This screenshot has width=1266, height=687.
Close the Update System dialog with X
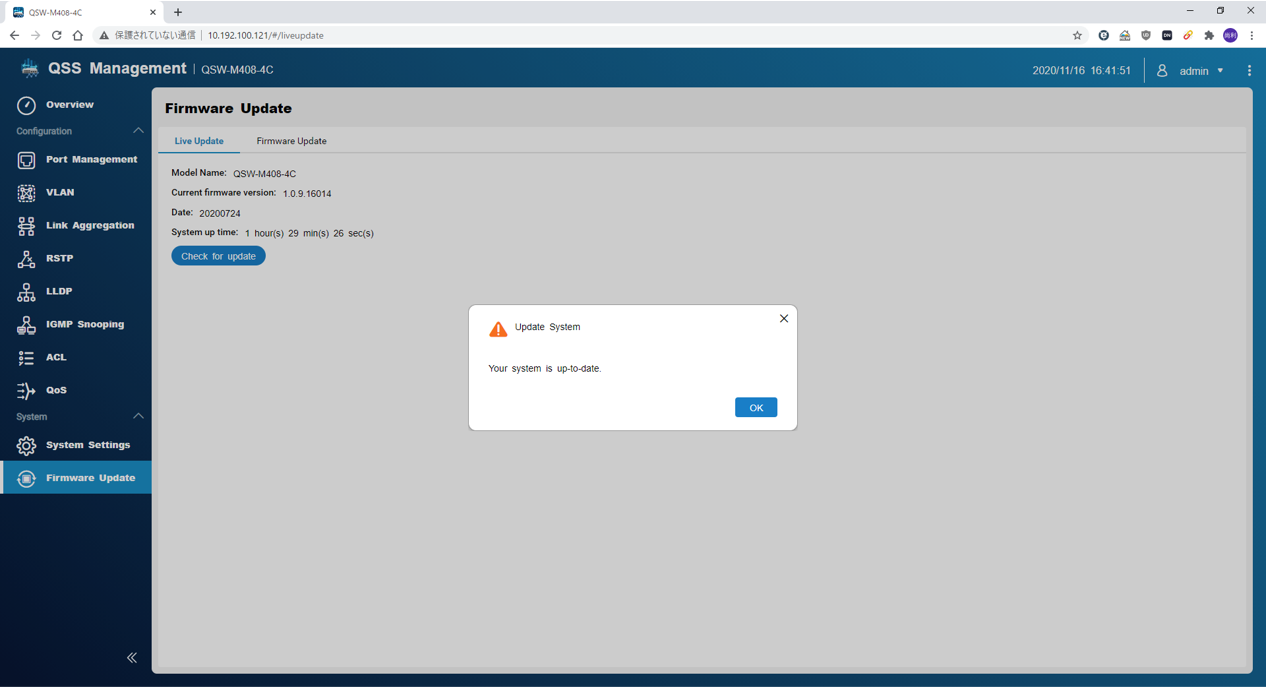(784, 319)
